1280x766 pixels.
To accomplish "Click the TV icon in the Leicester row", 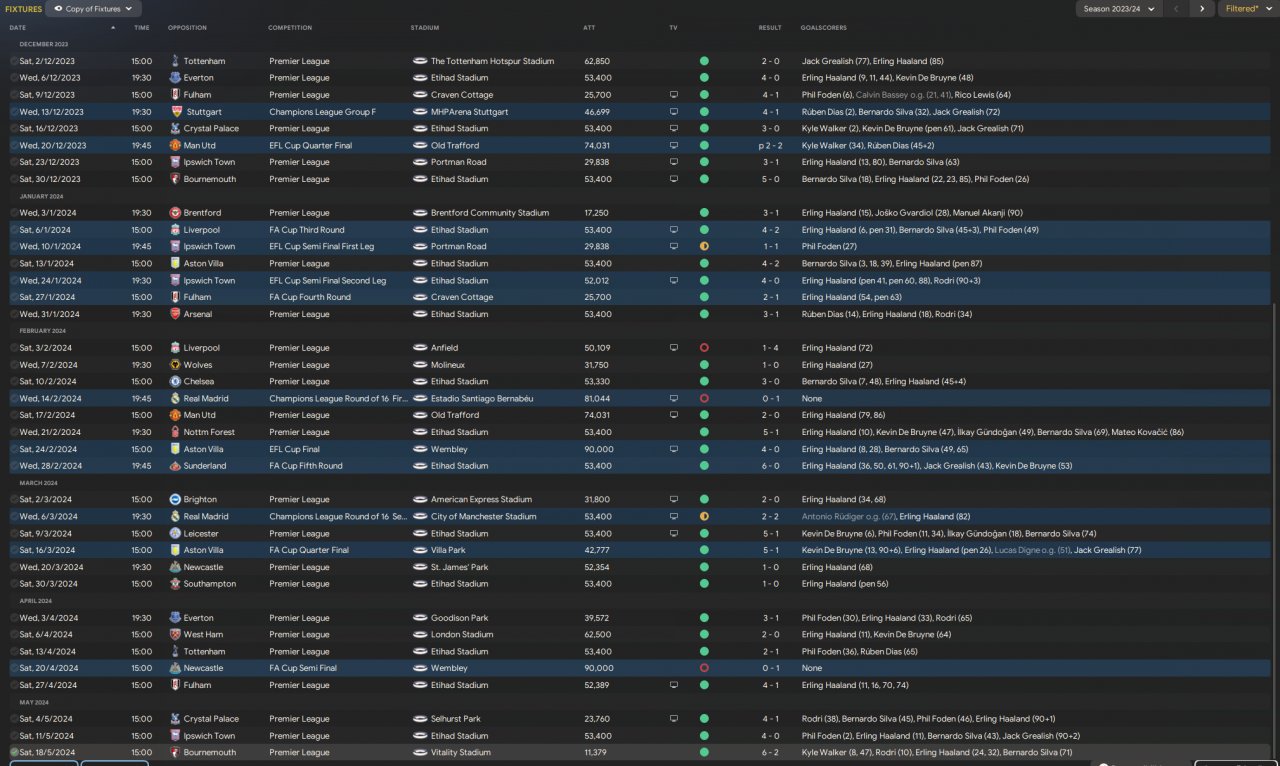I will (674, 534).
